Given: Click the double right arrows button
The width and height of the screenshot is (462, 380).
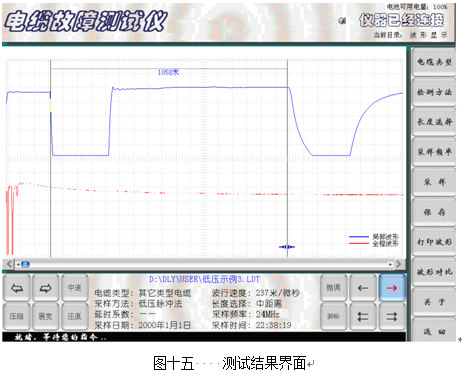Looking at the screenshot, I should (x=392, y=316).
